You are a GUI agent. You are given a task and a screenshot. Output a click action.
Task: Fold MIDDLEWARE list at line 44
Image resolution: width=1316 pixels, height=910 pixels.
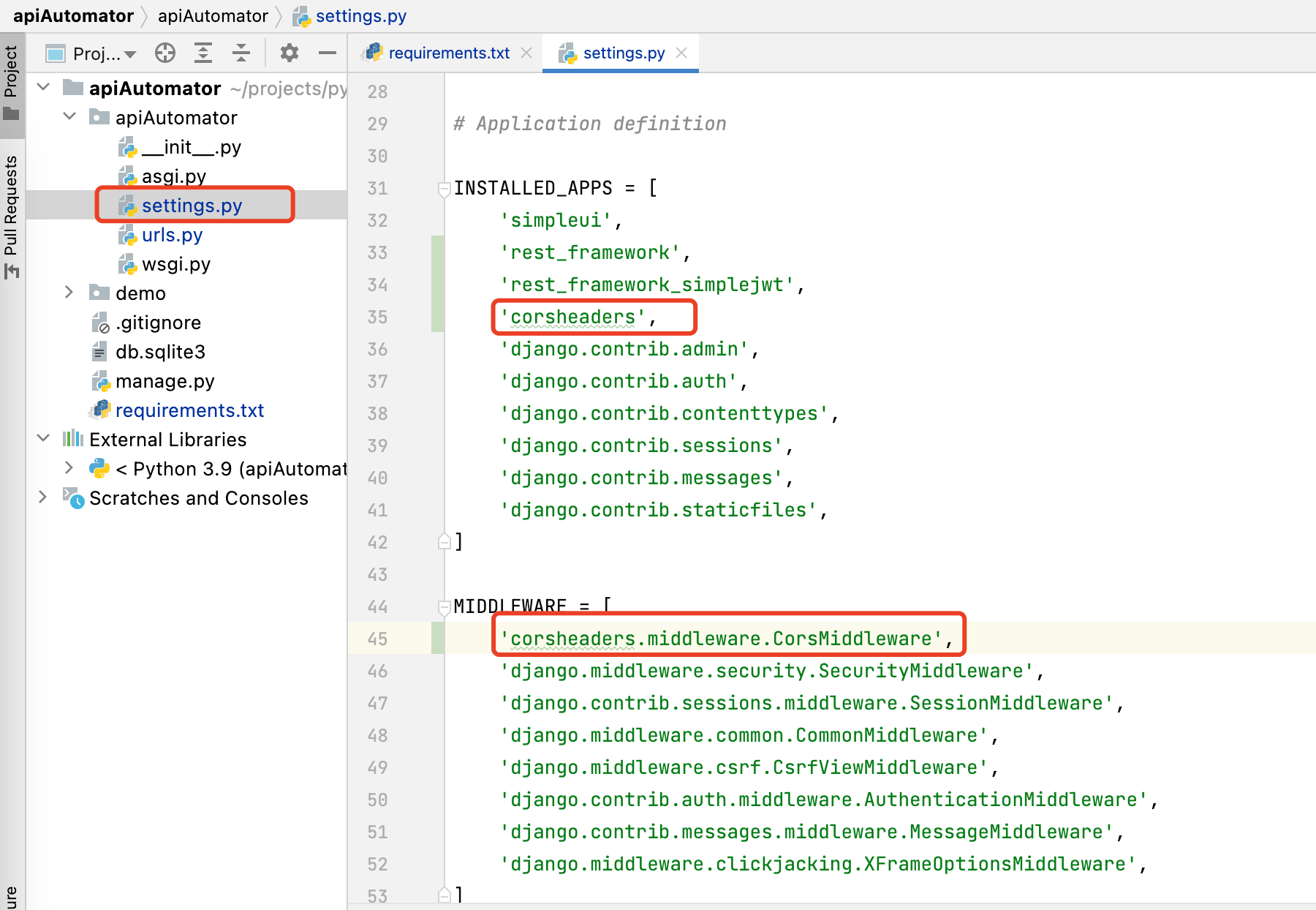[x=444, y=607]
